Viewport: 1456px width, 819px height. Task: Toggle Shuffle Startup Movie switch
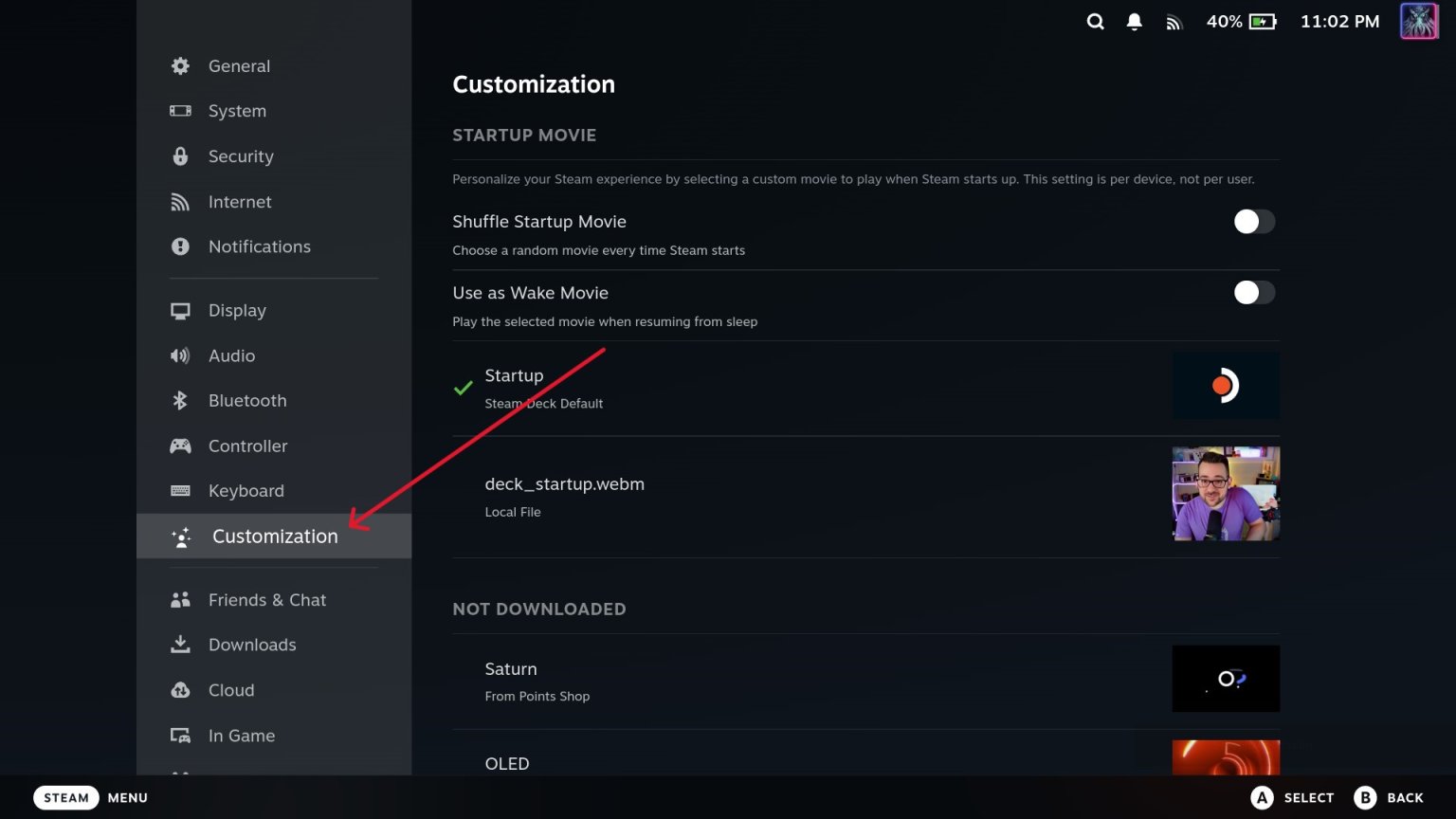1254,222
